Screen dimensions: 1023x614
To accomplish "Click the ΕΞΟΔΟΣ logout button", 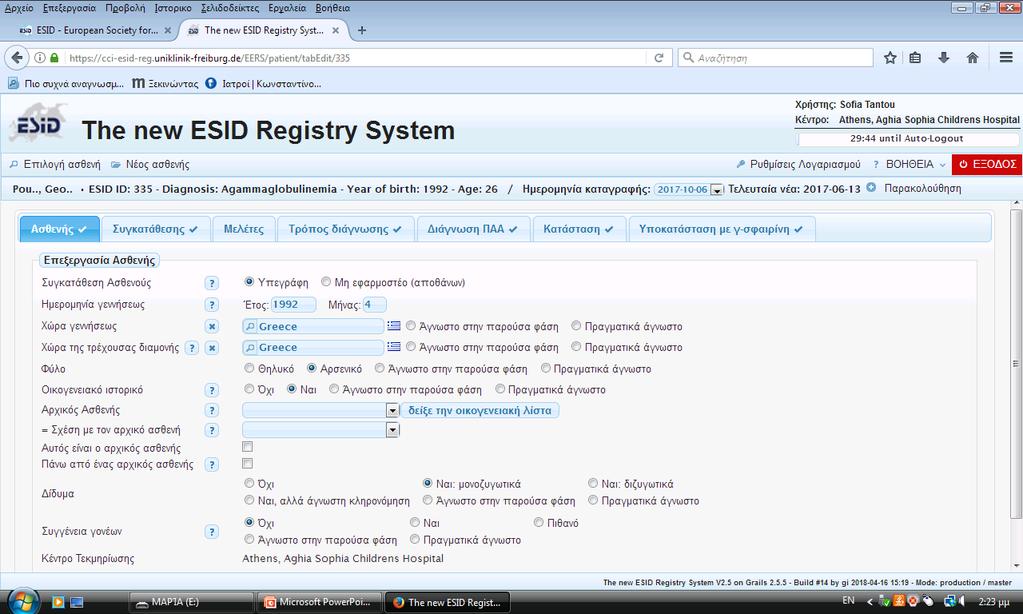I will click(x=986, y=164).
